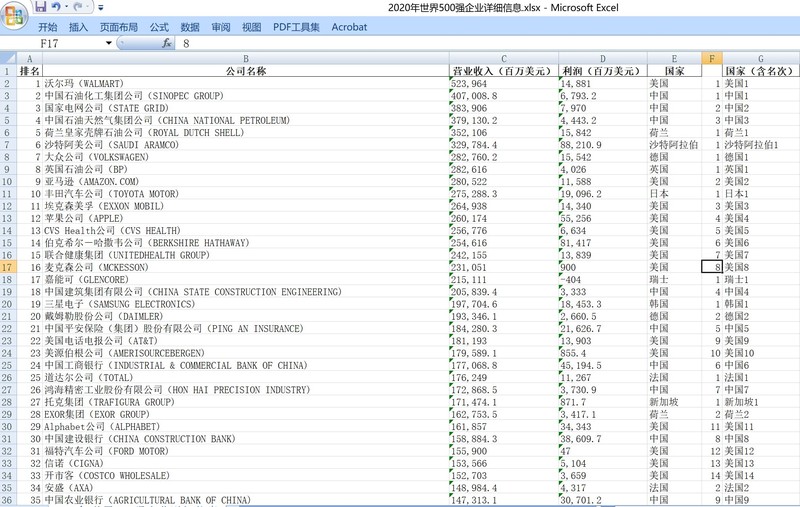
Task: Open the Undo history dropdown arrow
Action: pos(66,7)
